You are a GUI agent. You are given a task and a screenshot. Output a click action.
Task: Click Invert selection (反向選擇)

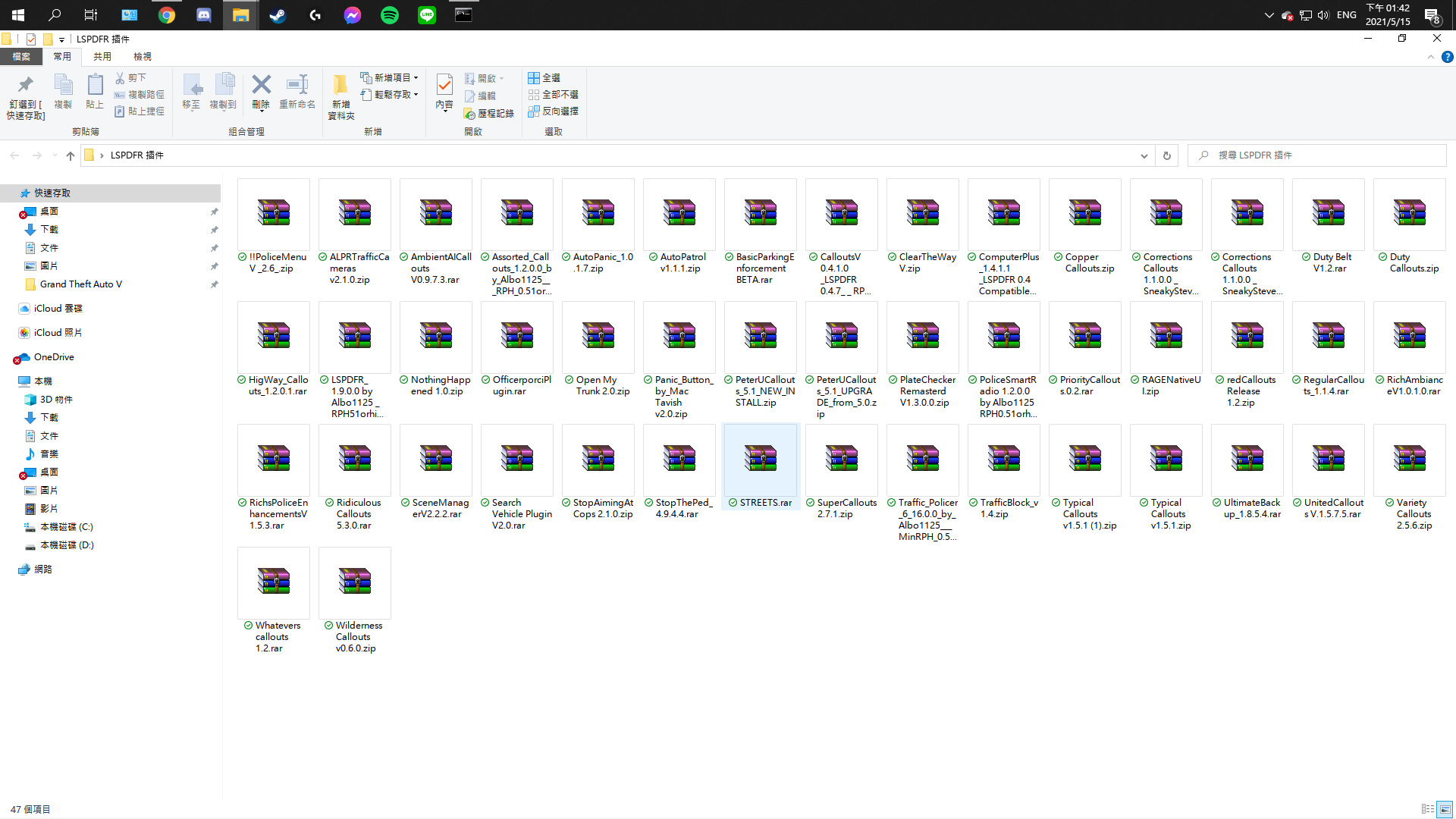[553, 111]
